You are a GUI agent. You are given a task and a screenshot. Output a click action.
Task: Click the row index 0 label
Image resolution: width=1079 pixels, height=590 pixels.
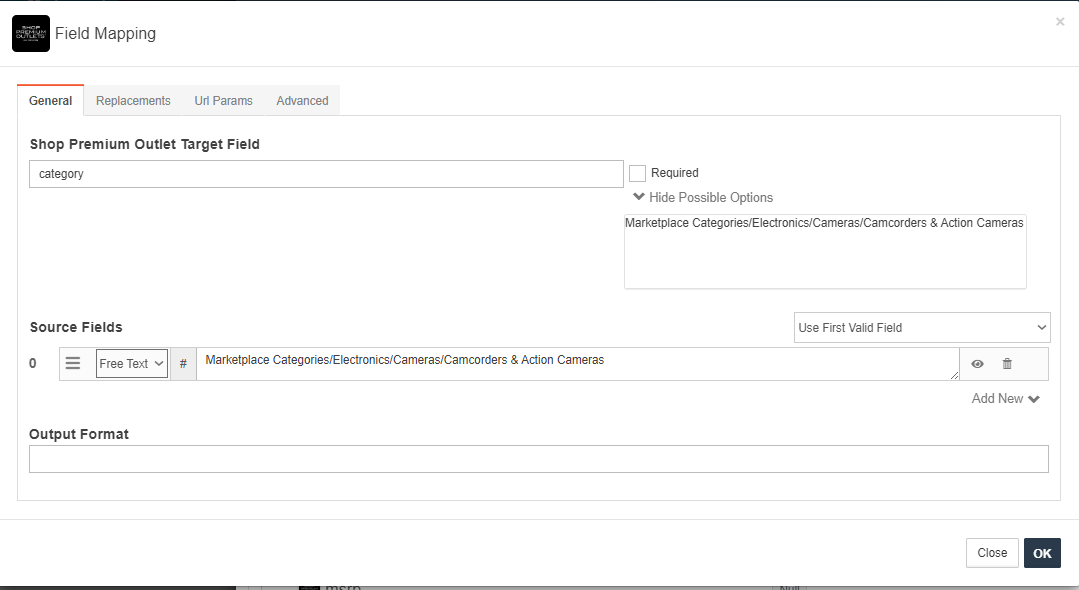click(32, 364)
